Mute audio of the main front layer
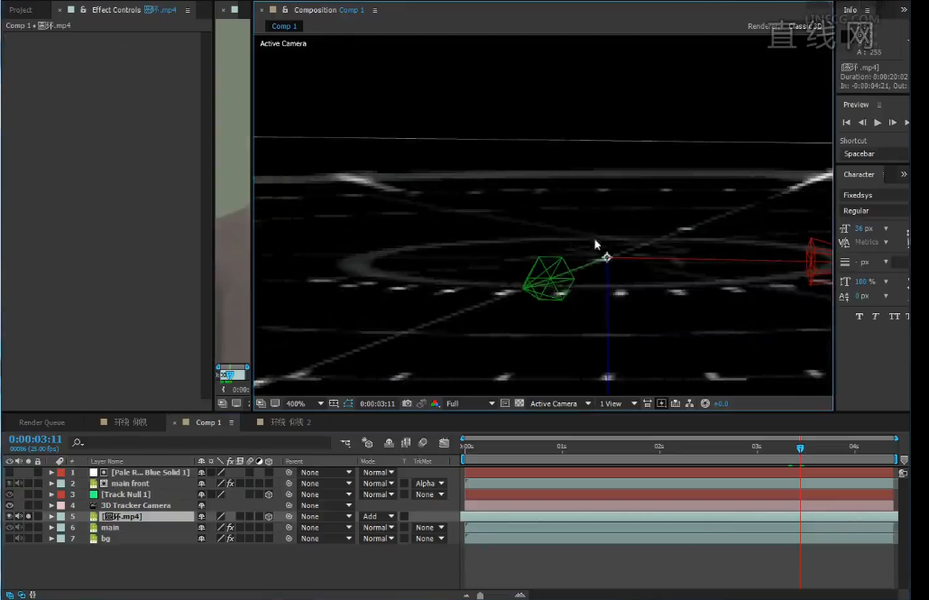 click(19, 483)
